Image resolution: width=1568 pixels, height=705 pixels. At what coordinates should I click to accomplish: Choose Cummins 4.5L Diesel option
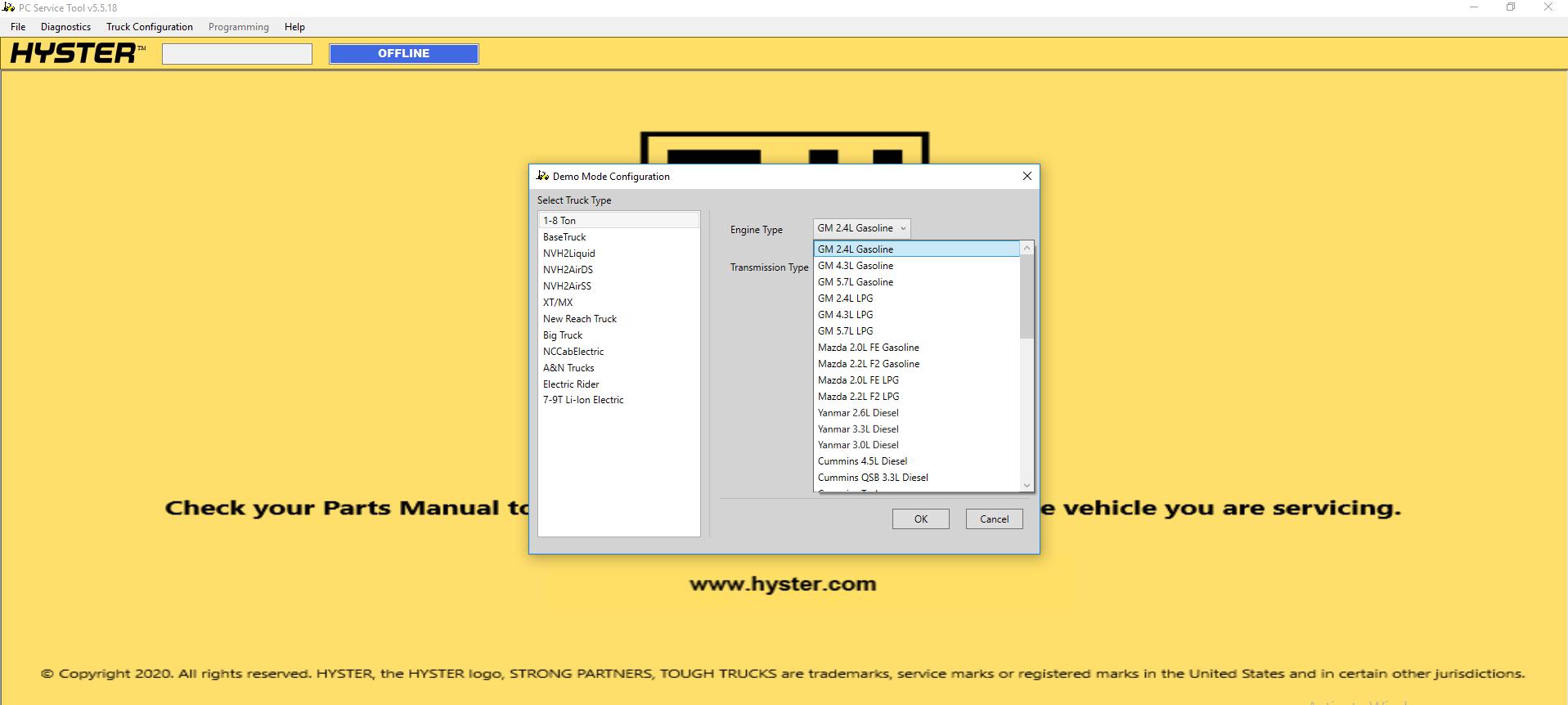[917, 461]
